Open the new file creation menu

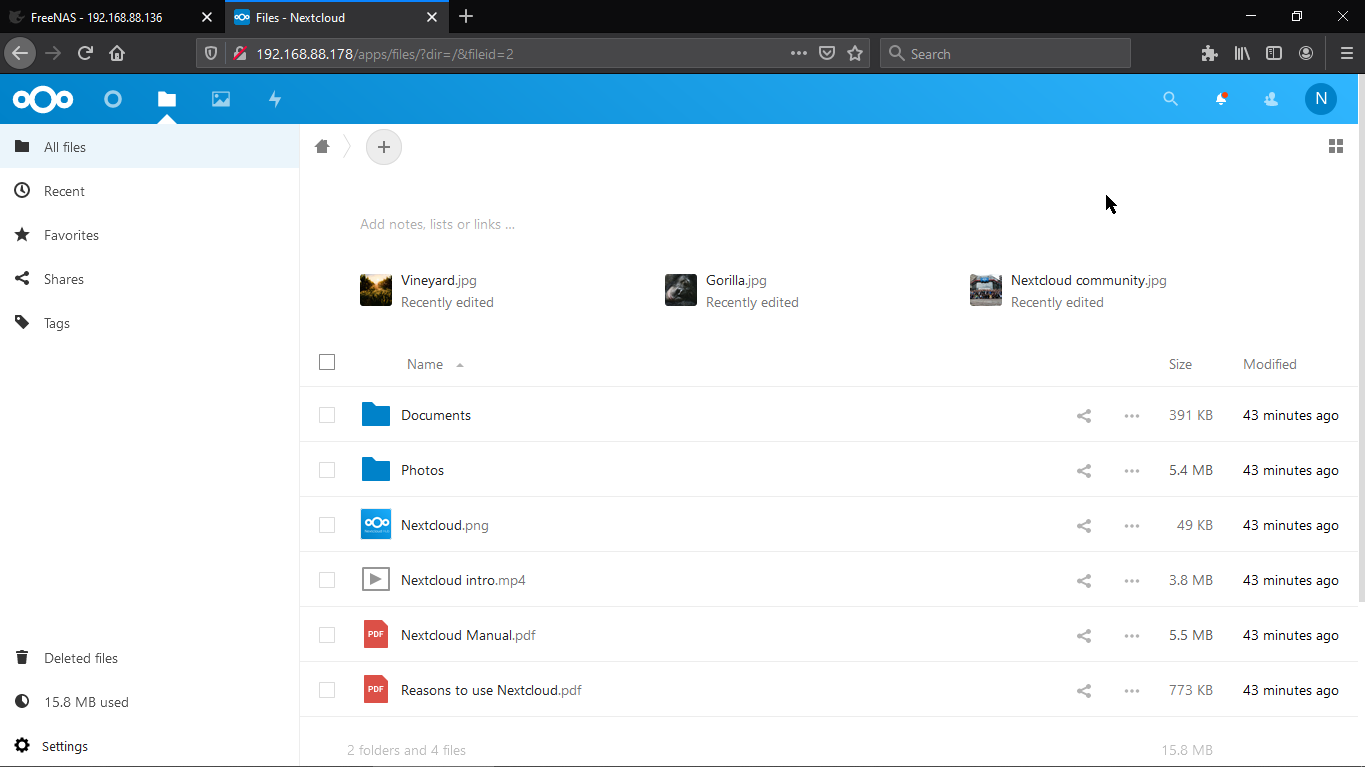coord(384,147)
